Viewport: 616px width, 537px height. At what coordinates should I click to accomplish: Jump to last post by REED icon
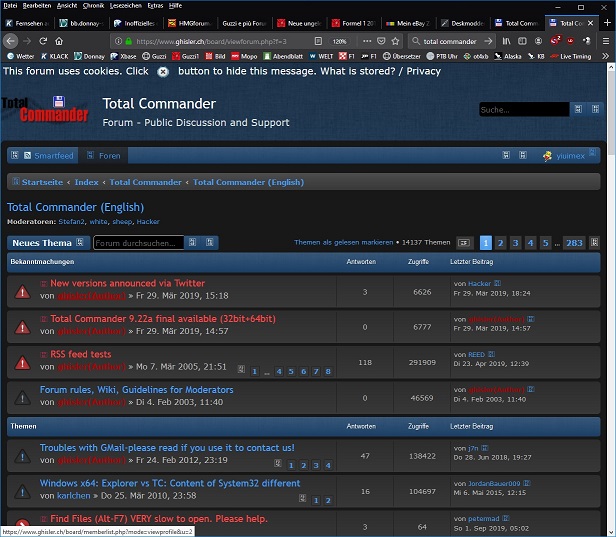coord(491,354)
